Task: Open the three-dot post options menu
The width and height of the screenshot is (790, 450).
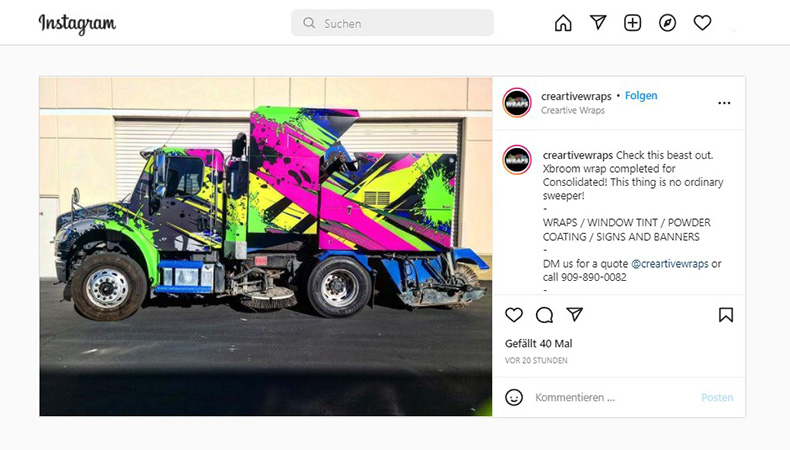Action: (x=724, y=103)
